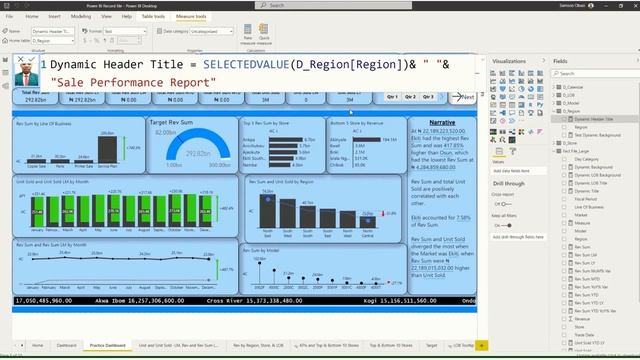
Task: Collapse the D_Region table
Action: pos(554,111)
